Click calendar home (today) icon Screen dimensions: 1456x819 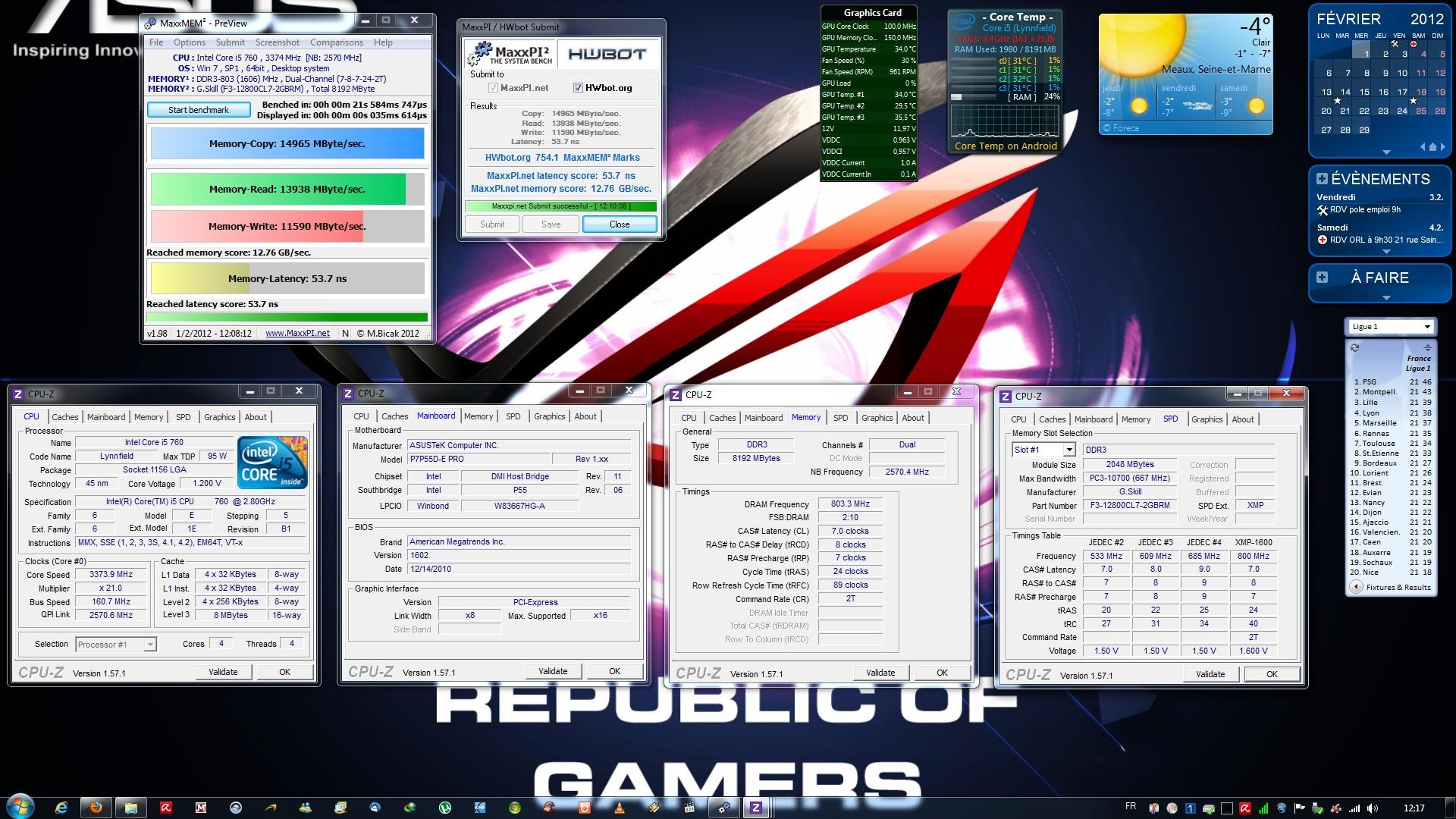point(1432,146)
